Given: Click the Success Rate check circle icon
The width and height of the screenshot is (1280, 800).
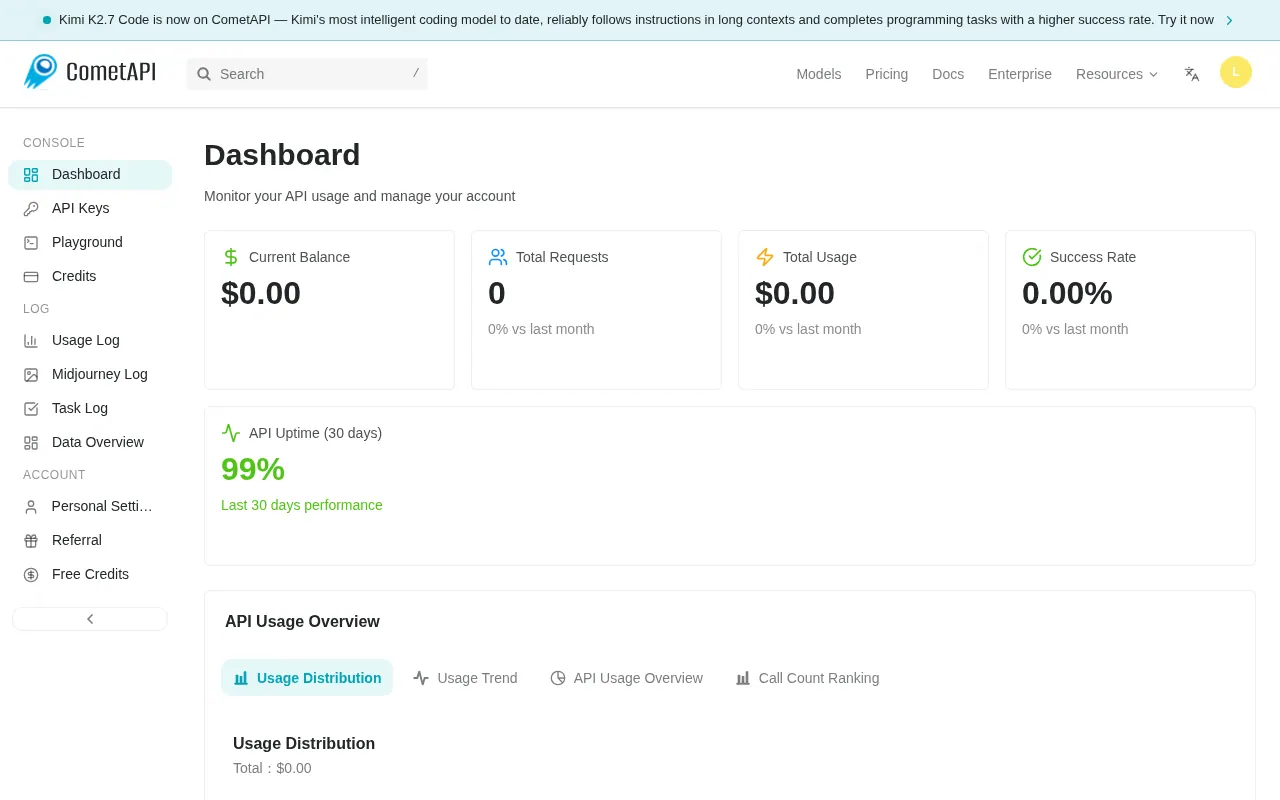Looking at the screenshot, I should point(1032,257).
